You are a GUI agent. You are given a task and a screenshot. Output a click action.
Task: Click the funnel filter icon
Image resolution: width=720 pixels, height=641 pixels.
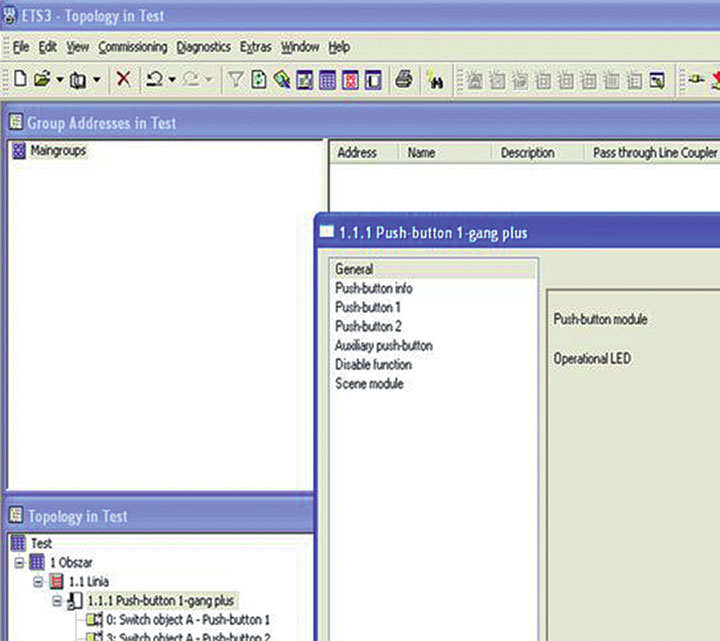(x=236, y=80)
